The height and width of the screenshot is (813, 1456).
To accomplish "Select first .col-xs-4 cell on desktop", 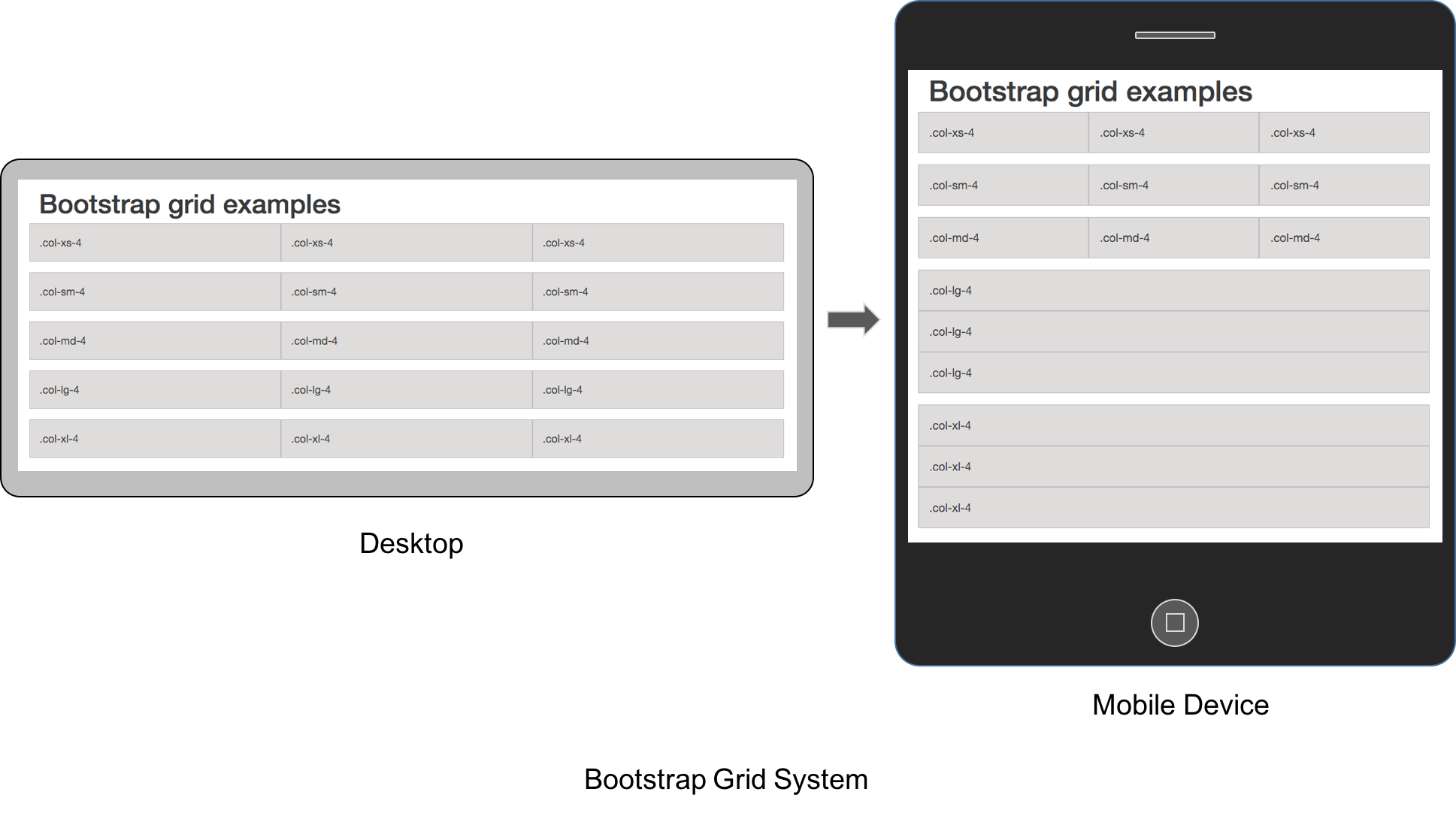I will (155, 243).
